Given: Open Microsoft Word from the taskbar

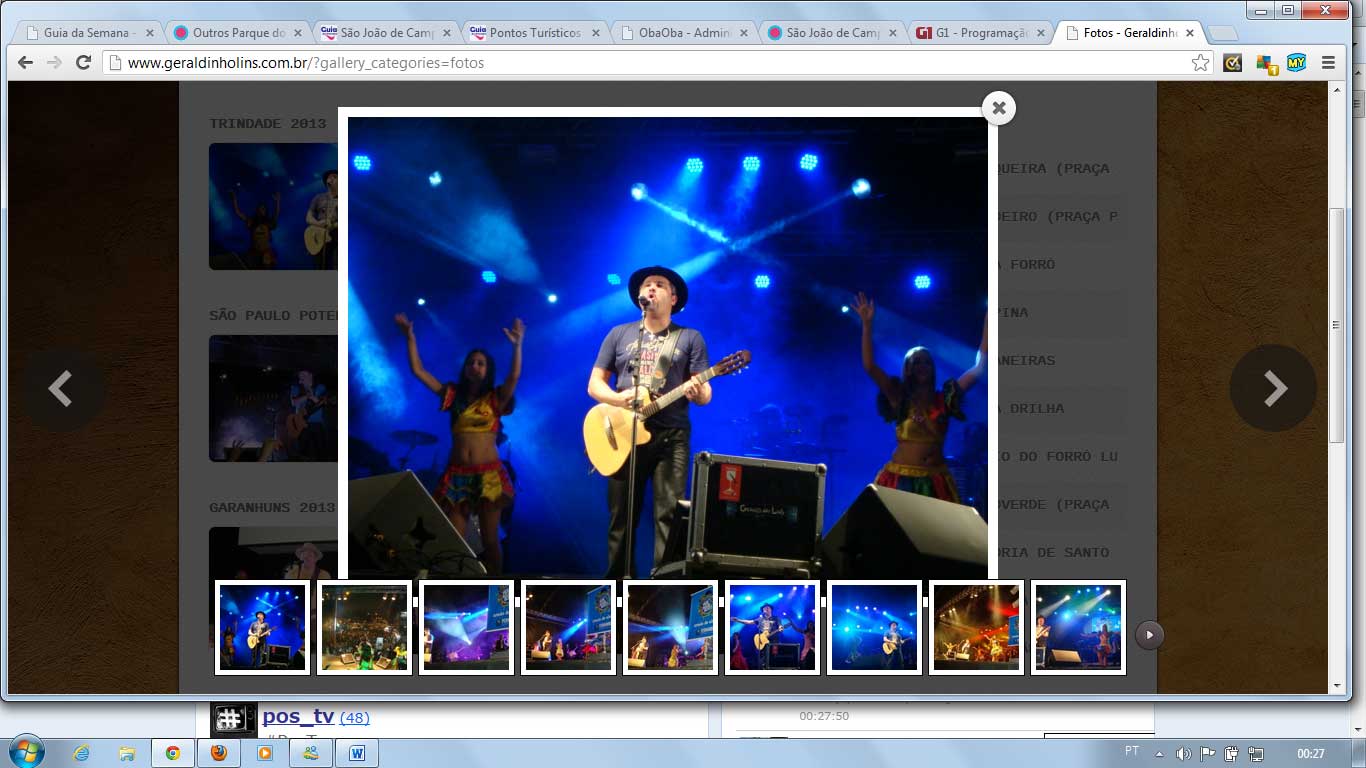Looking at the screenshot, I should [x=357, y=753].
